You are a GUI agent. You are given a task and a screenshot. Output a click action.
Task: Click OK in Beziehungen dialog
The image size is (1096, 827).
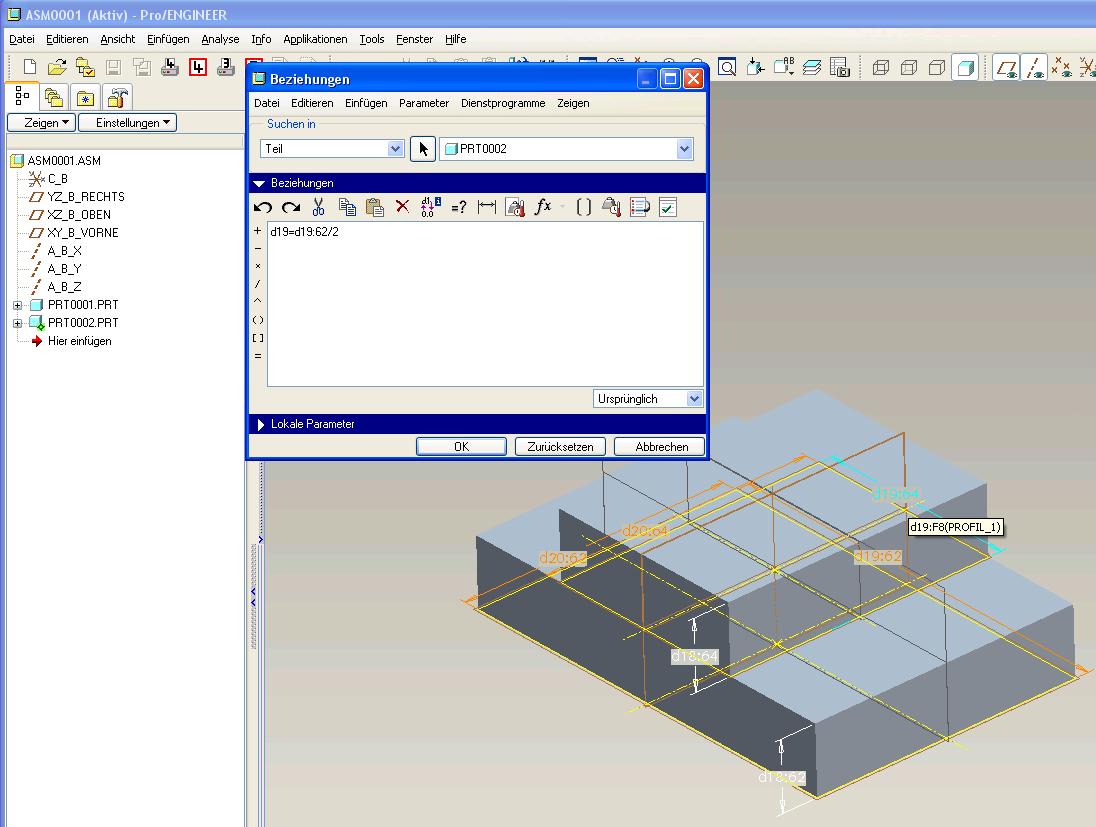pos(461,446)
